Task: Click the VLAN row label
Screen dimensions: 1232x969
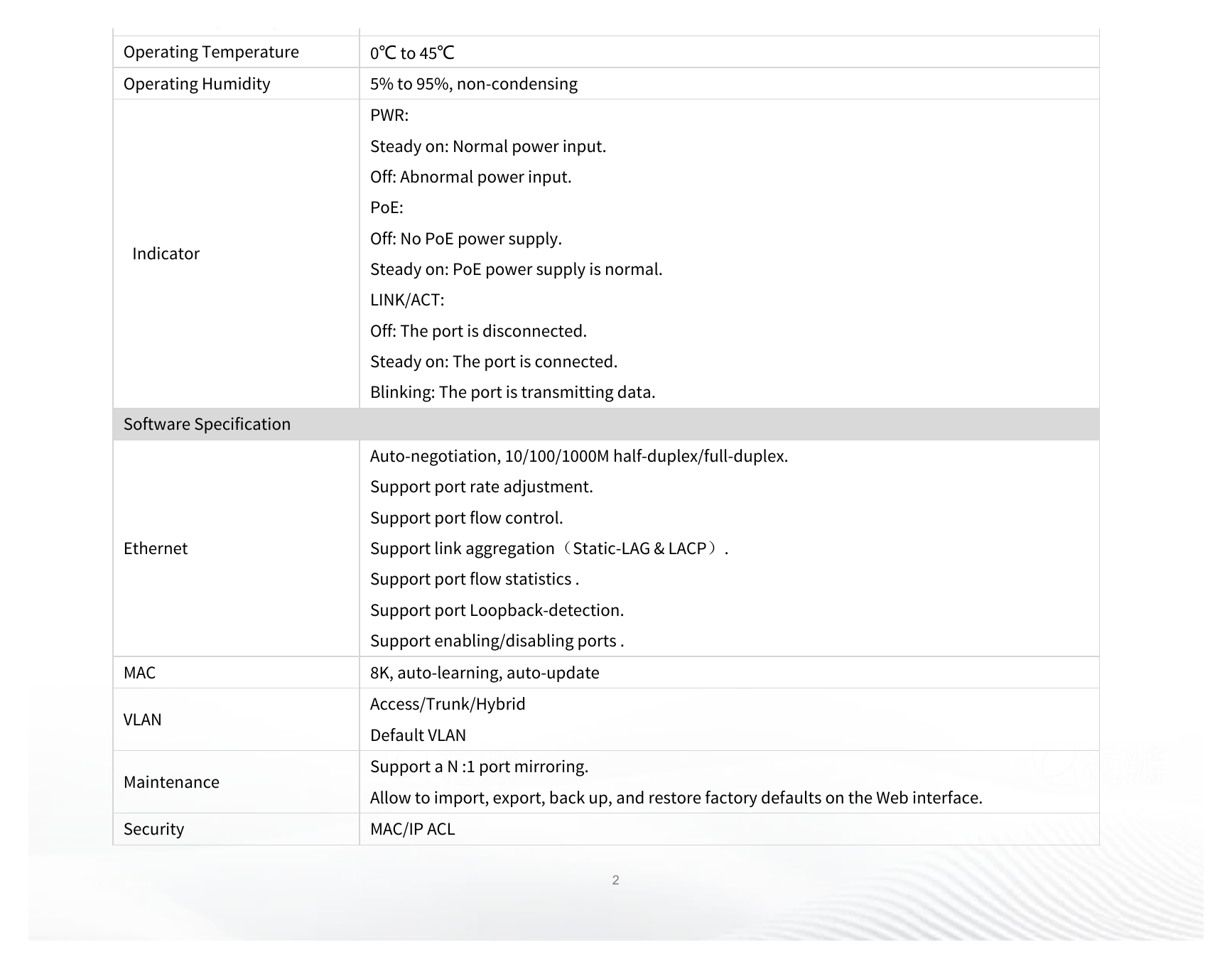Action: [143, 720]
